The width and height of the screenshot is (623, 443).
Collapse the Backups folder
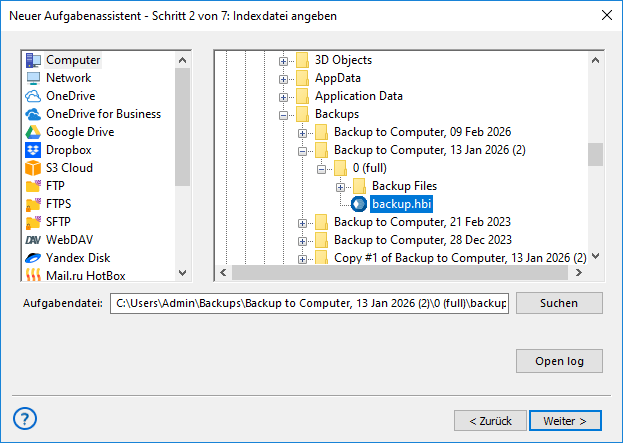point(283,115)
